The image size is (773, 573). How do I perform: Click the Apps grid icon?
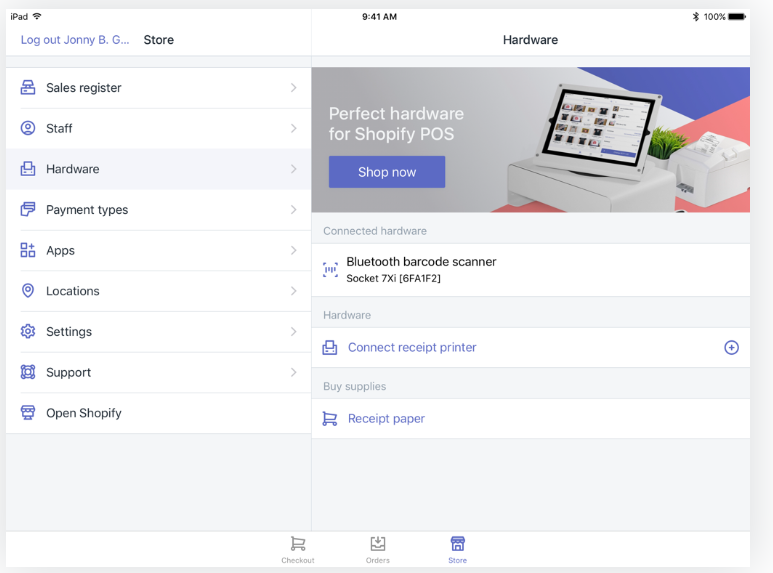[28, 250]
